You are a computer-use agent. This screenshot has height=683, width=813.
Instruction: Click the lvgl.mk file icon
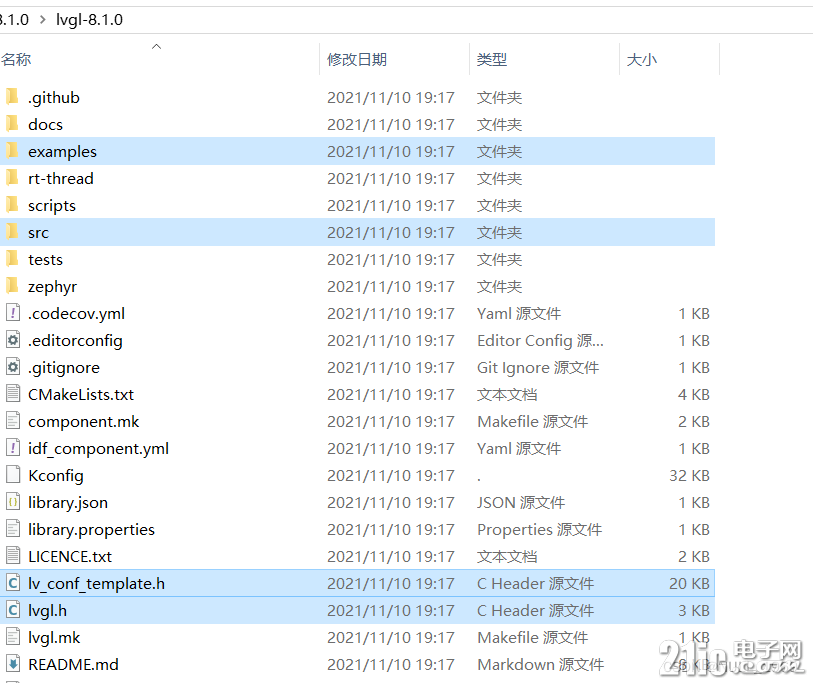pos(13,637)
